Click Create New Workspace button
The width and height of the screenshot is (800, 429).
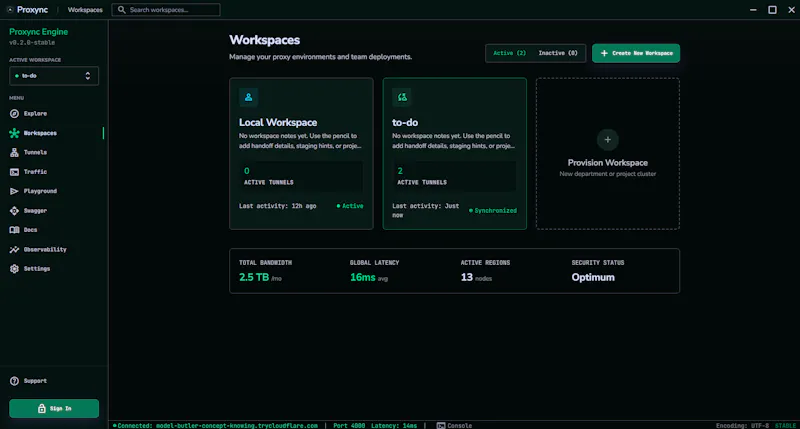click(x=636, y=53)
